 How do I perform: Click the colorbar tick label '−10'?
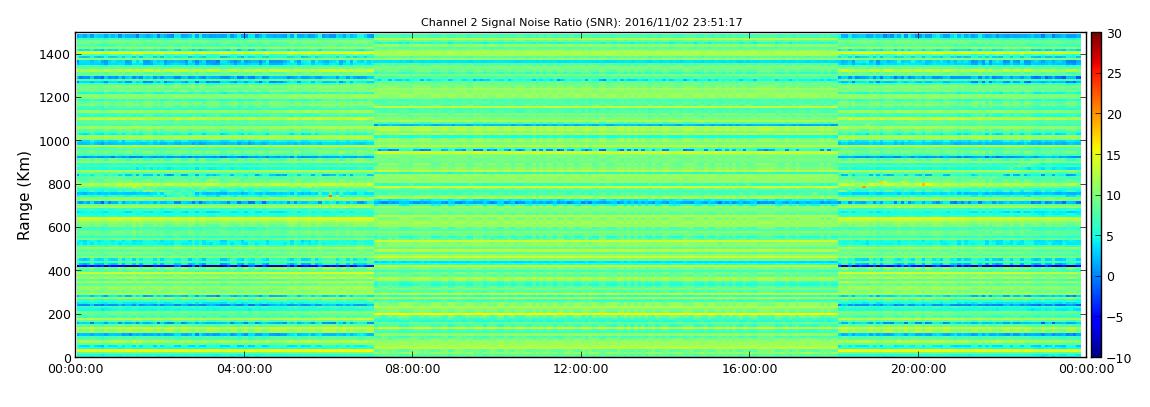point(1117,358)
